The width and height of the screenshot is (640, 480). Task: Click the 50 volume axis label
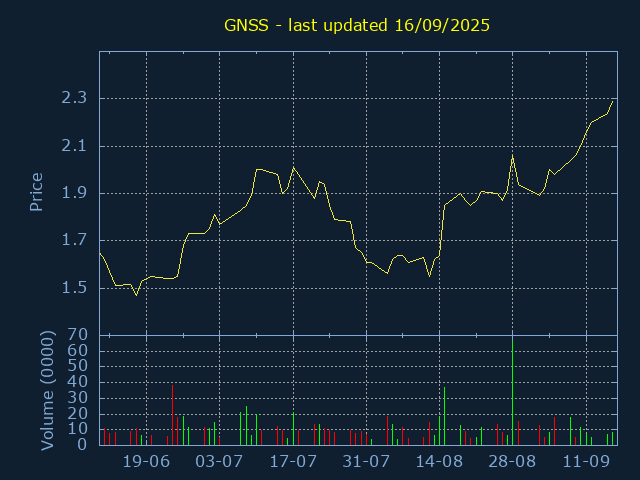[x=78, y=366]
